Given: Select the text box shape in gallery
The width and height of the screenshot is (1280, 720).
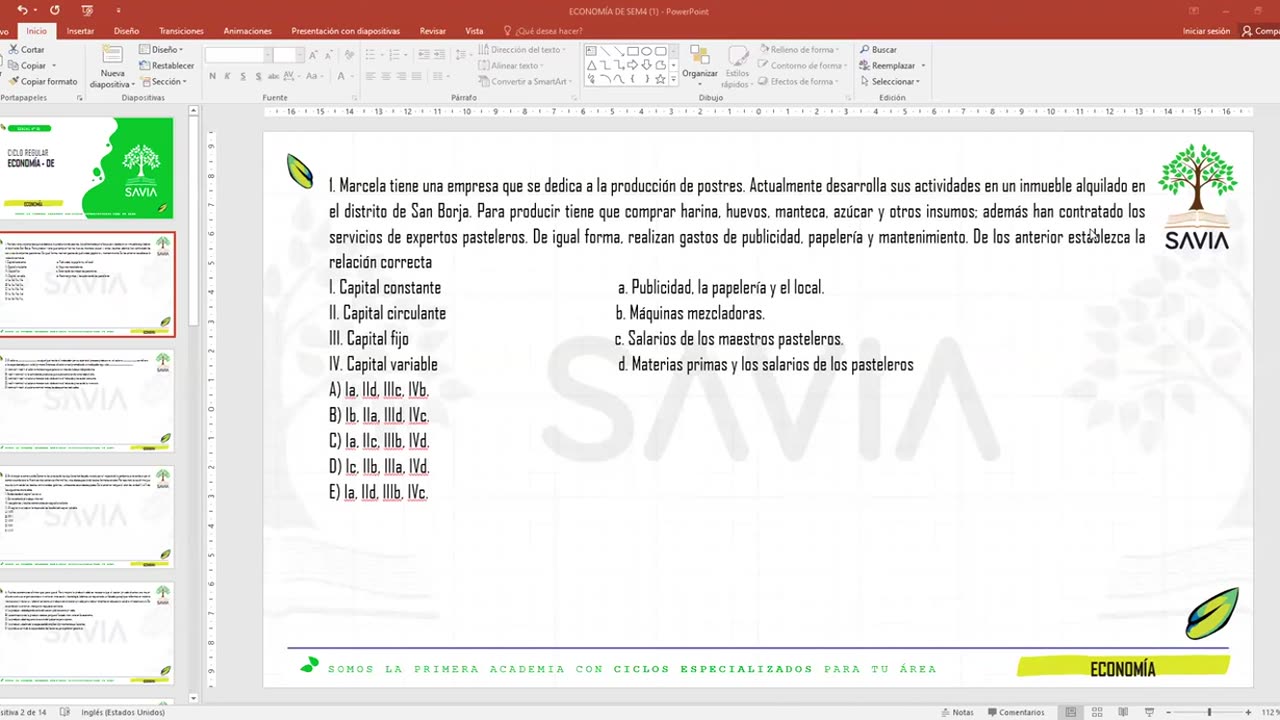Looking at the screenshot, I should [591, 51].
